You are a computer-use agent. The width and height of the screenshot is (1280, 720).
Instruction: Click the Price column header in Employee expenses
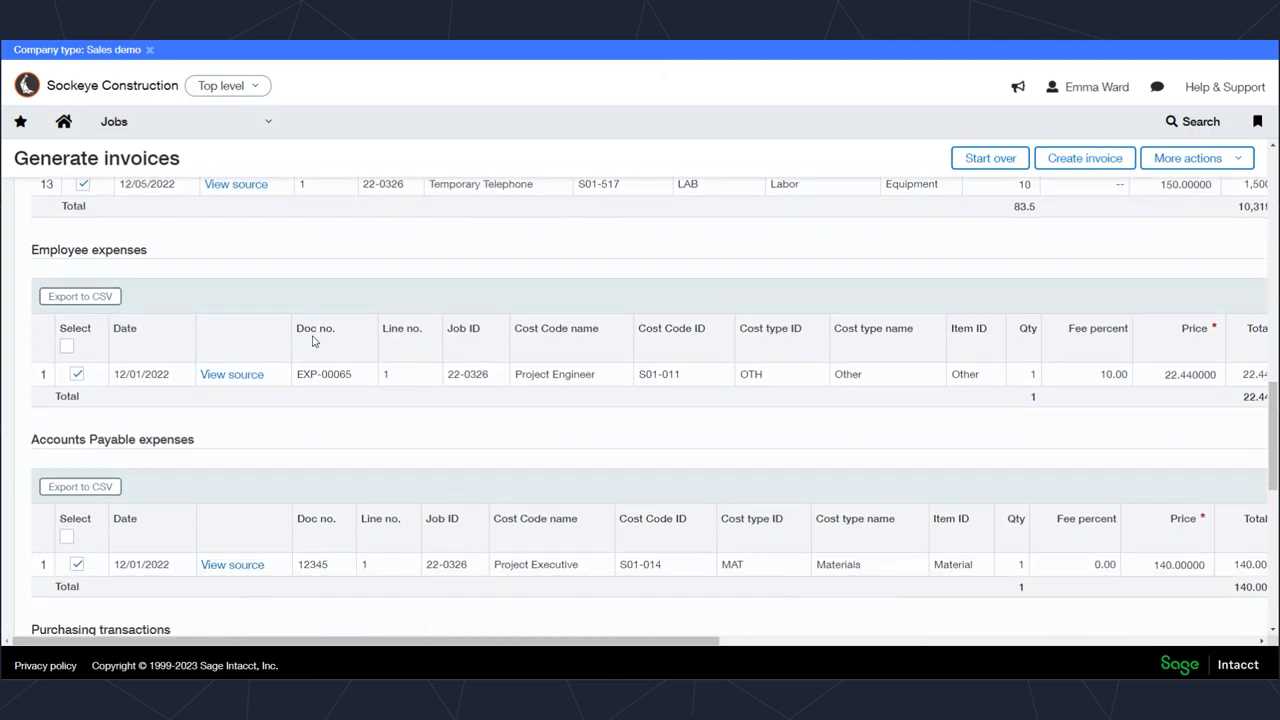tap(1194, 328)
